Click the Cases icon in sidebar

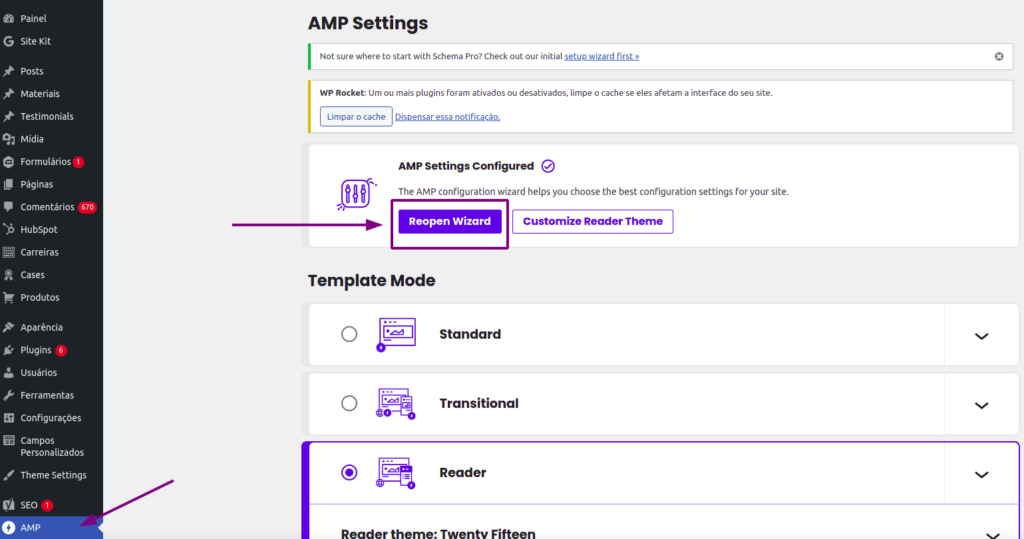[8, 275]
